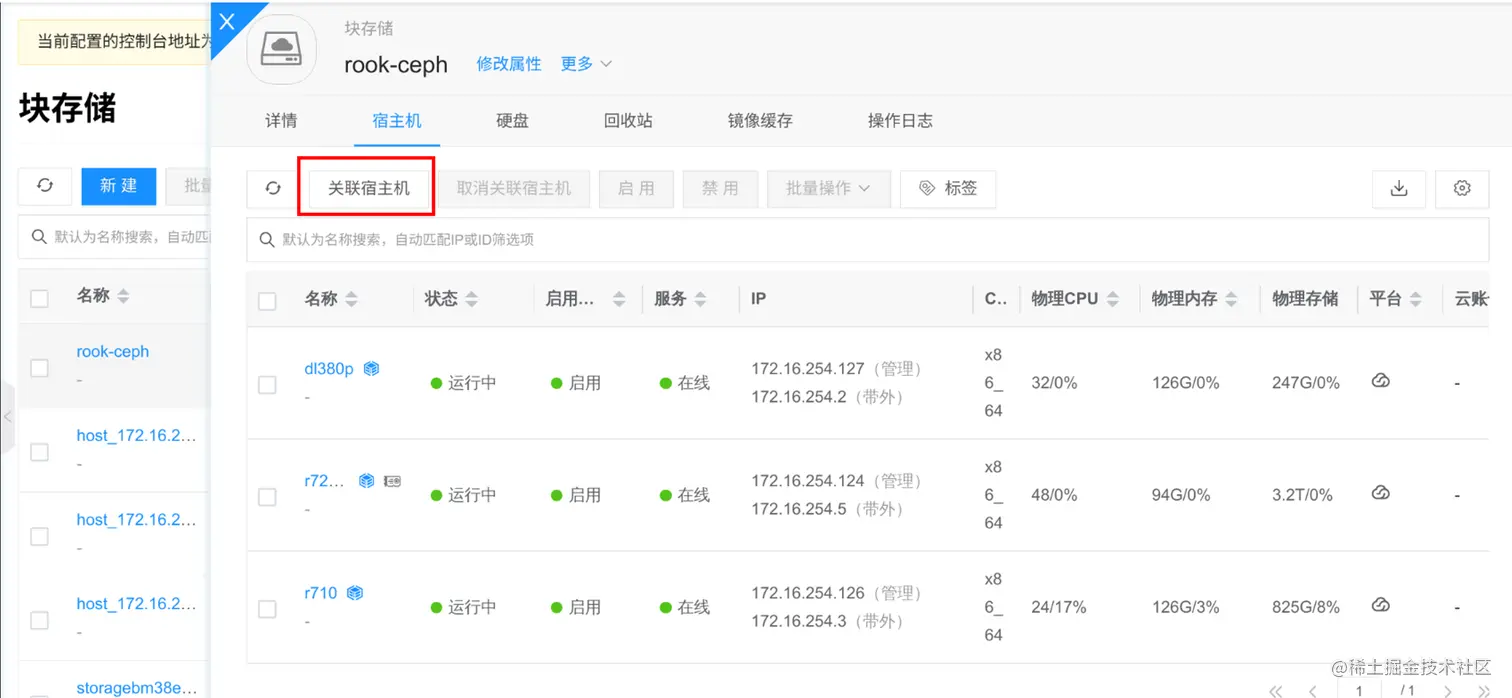The height and width of the screenshot is (698, 1512).
Task: Check the first host_172.16.2… storage row
Action: click(39, 452)
